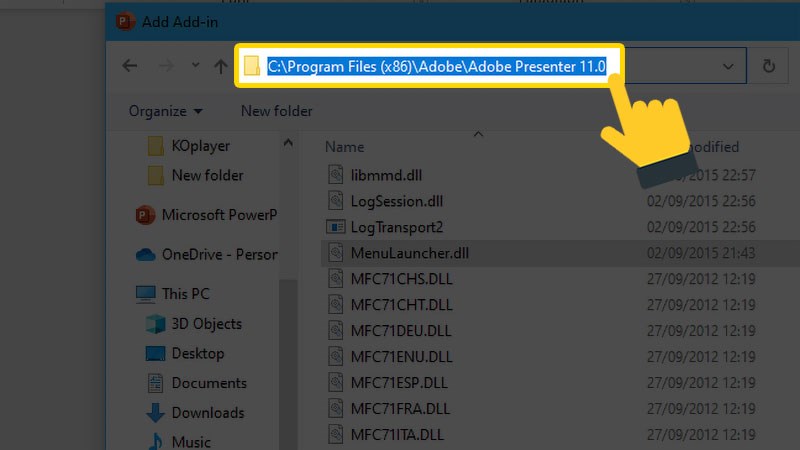800x450 pixels.
Task: Select LogTransport2 application file
Action: 396,228
